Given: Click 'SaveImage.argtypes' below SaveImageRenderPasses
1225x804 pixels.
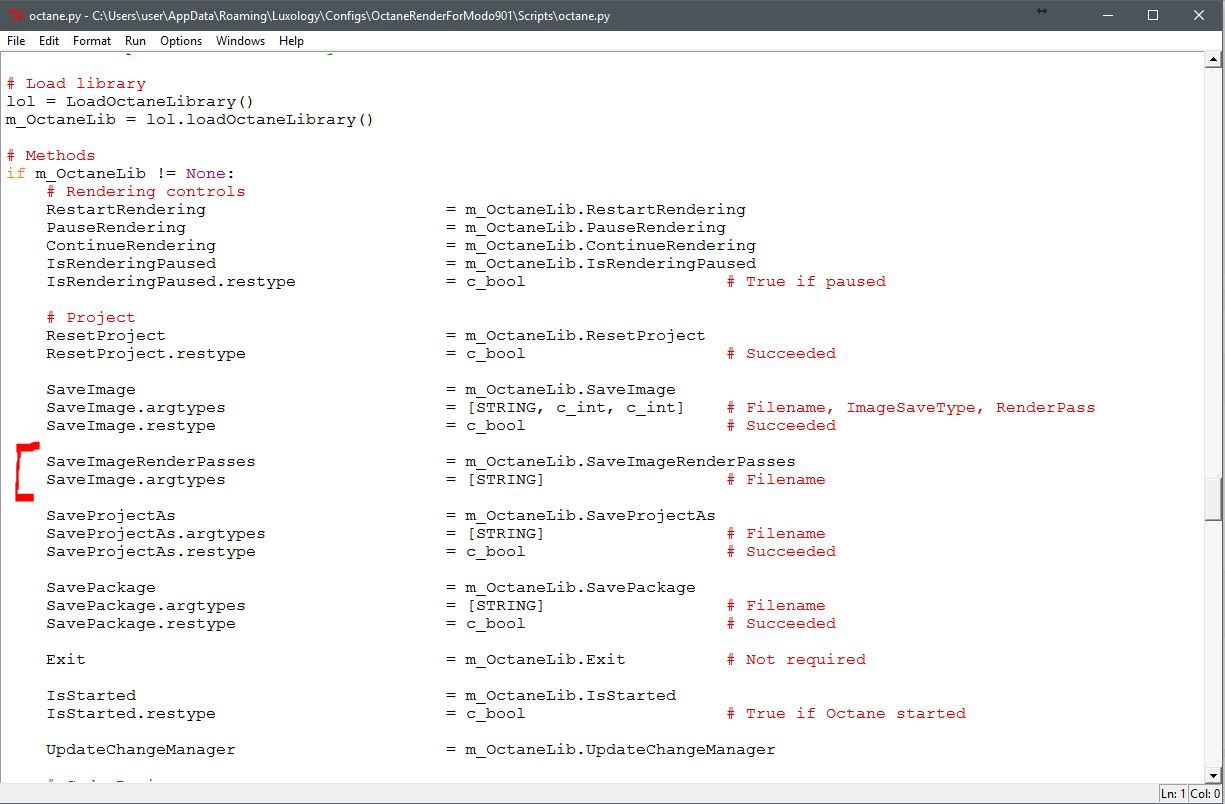Looking at the screenshot, I should coord(136,480).
